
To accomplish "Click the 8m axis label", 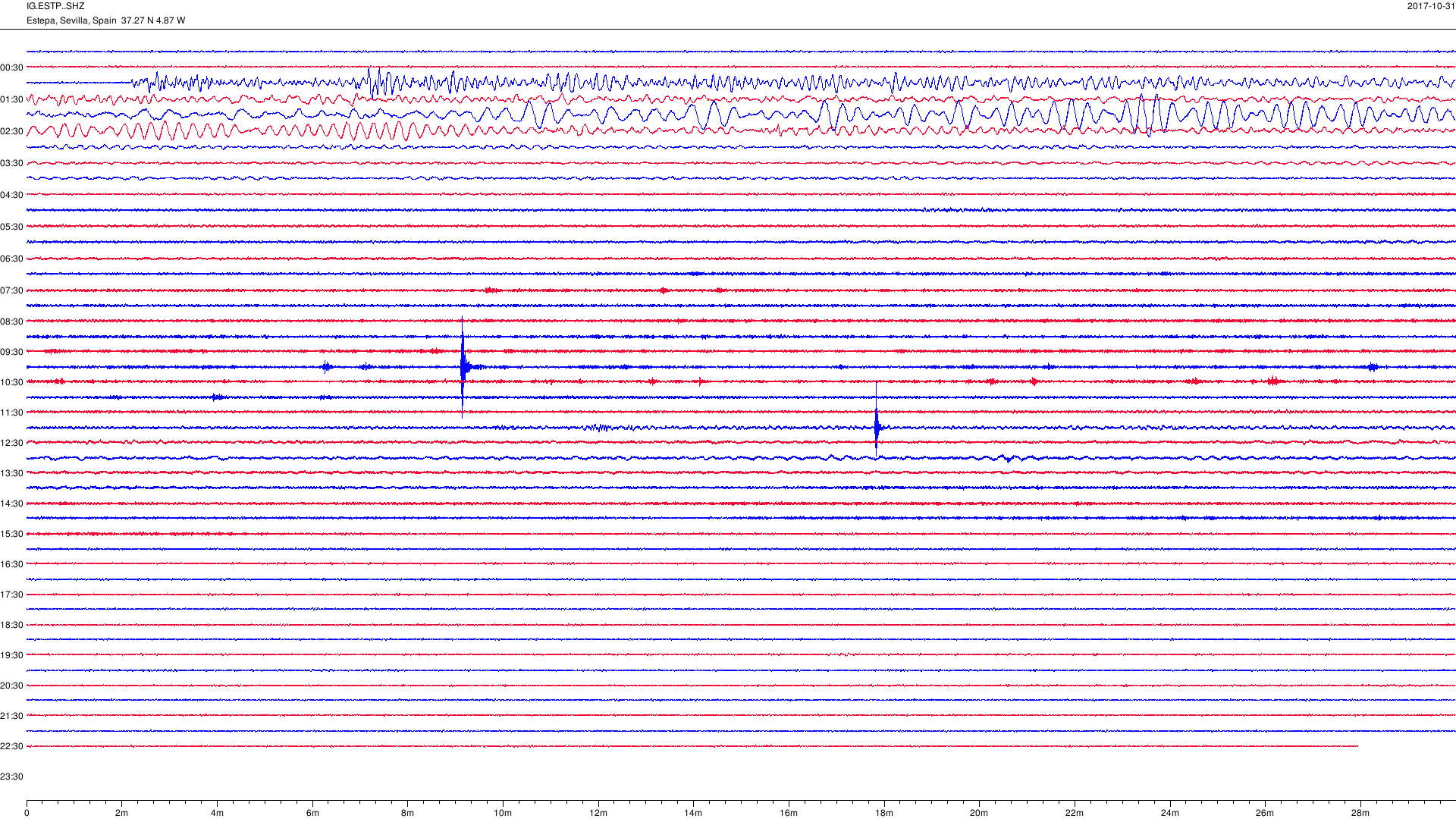I will coord(407,813).
